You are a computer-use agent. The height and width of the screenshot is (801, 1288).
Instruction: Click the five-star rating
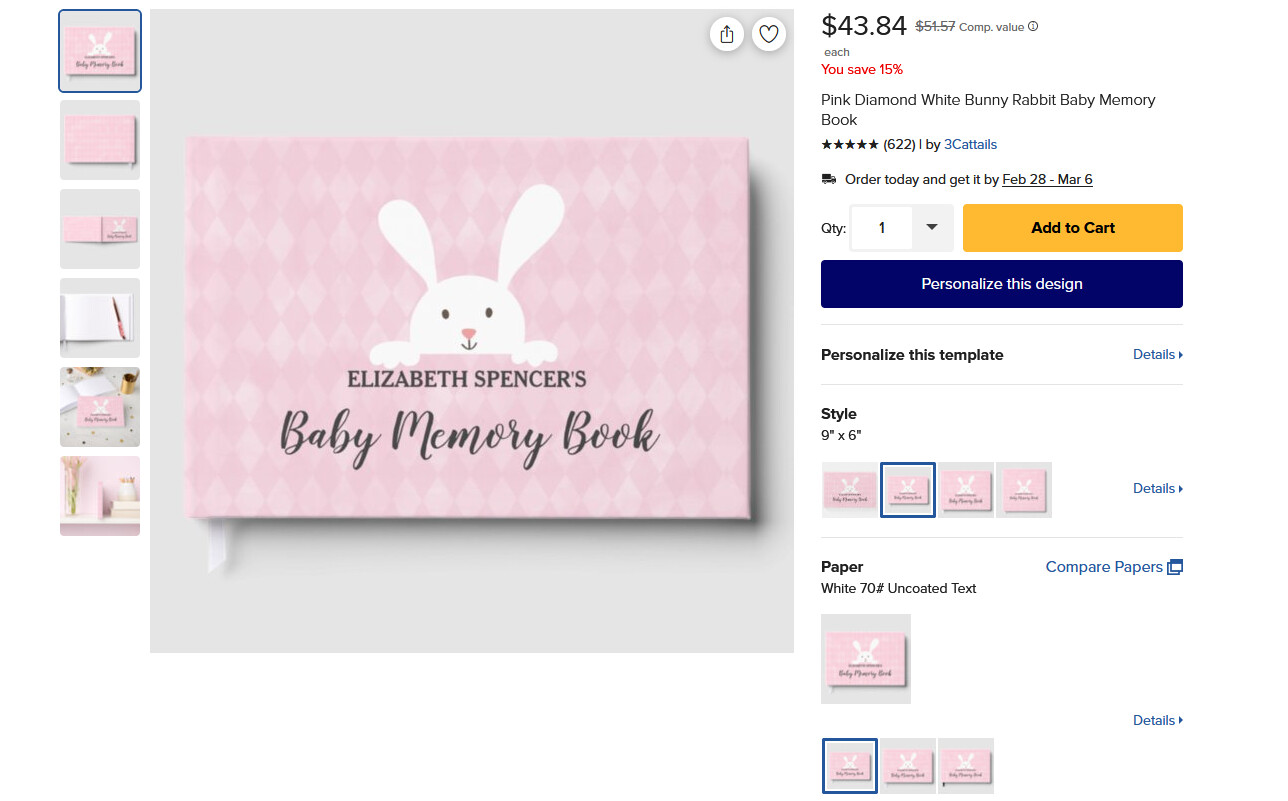[850, 144]
